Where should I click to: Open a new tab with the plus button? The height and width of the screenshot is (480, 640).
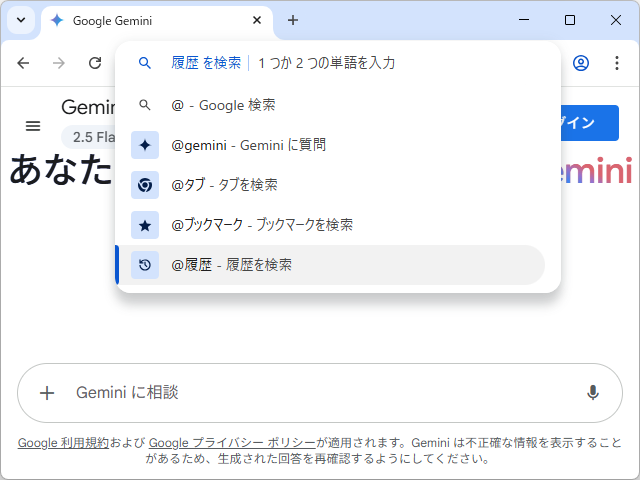[x=293, y=20]
